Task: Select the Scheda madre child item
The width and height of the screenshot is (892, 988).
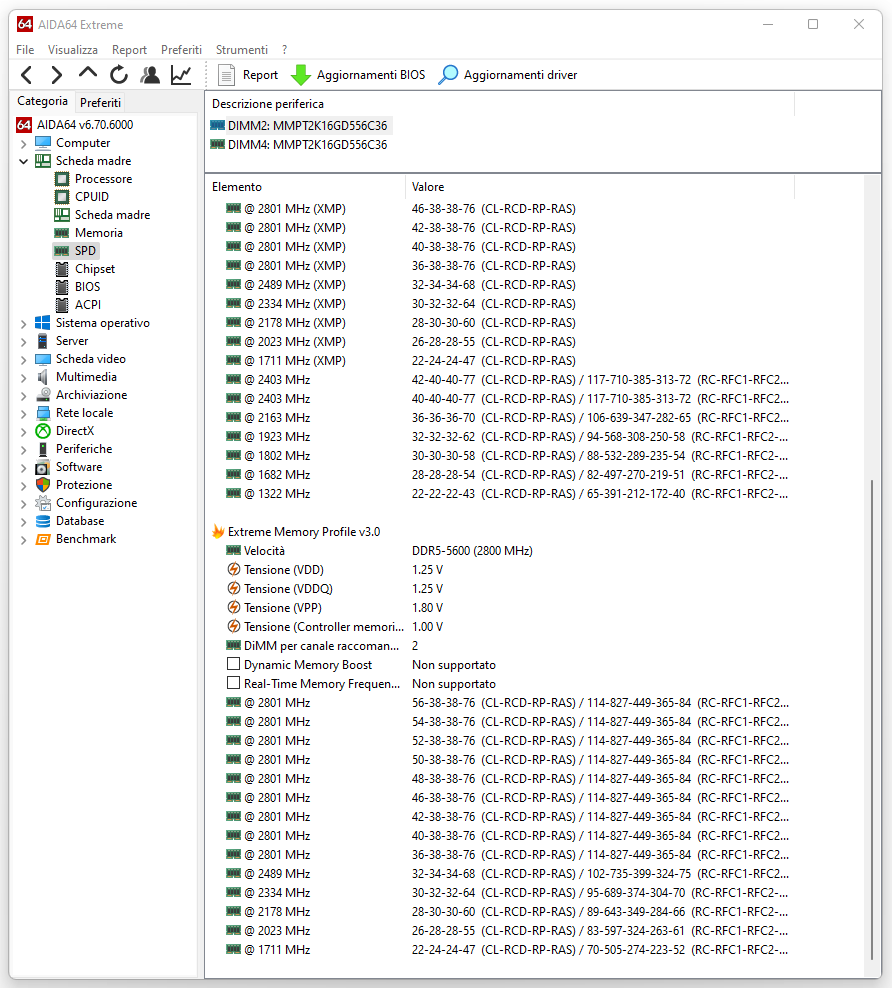Action: click(112, 215)
